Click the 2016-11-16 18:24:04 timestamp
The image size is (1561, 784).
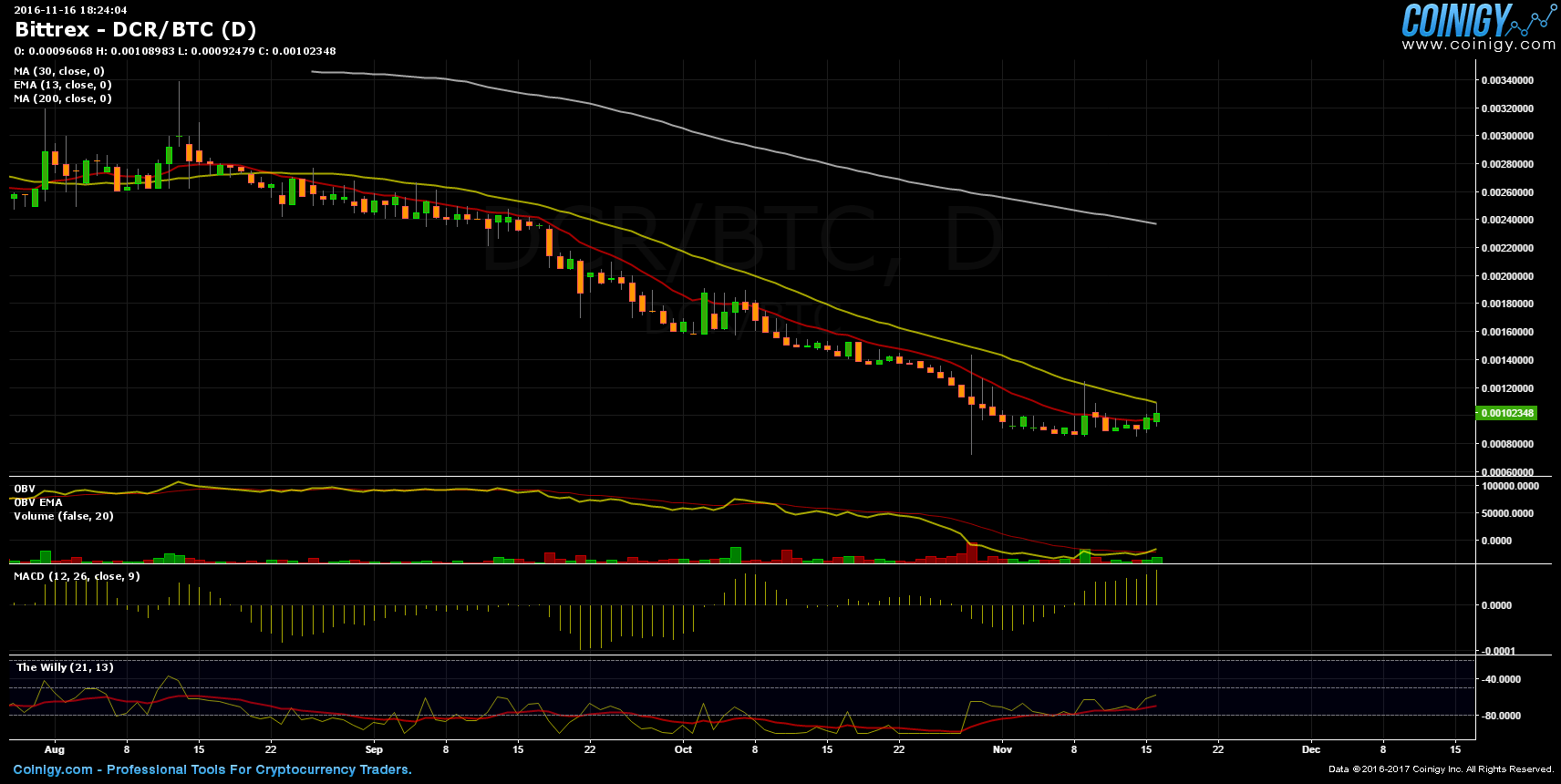pyautogui.click(x=70, y=10)
